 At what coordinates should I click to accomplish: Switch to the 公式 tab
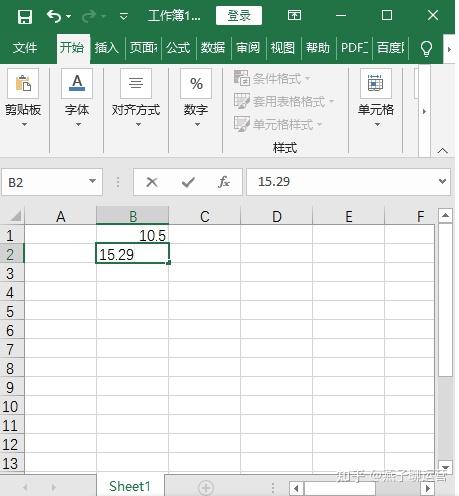pos(178,48)
